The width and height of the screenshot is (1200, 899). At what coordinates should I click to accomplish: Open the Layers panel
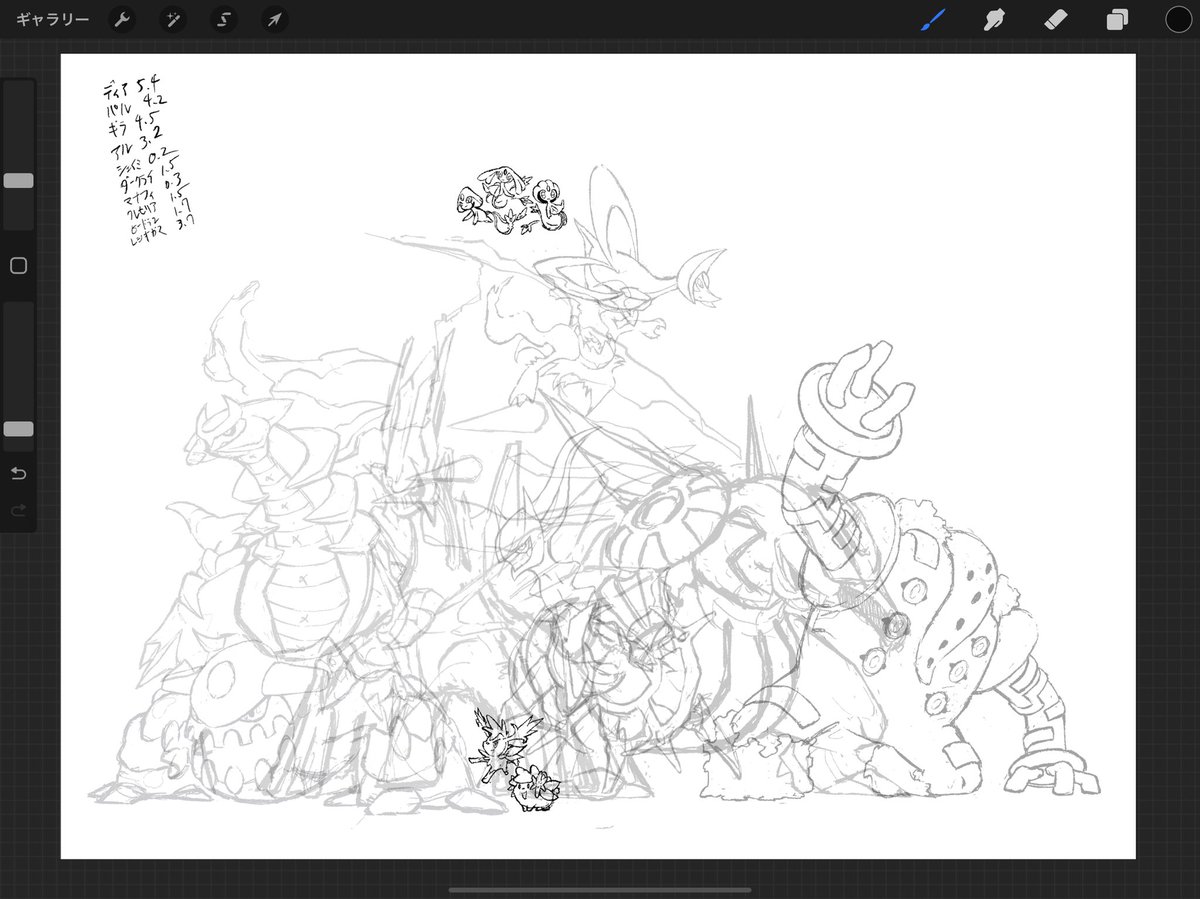coord(1117,20)
